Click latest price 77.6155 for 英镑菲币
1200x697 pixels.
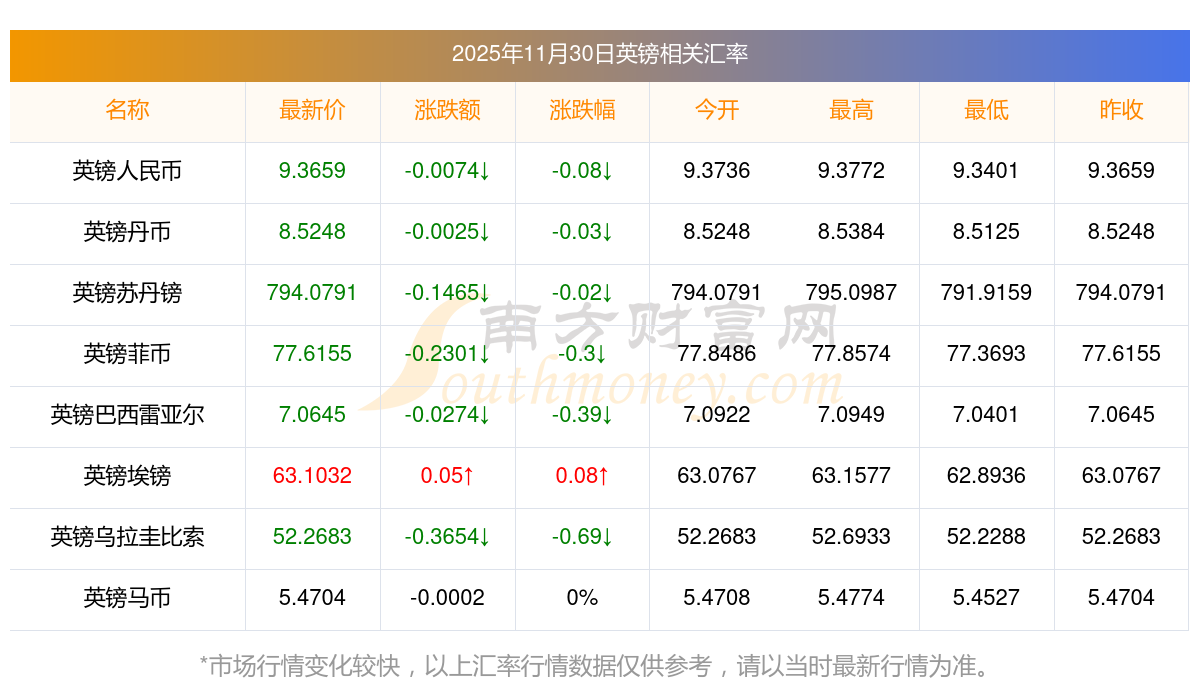pyautogui.click(x=312, y=354)
